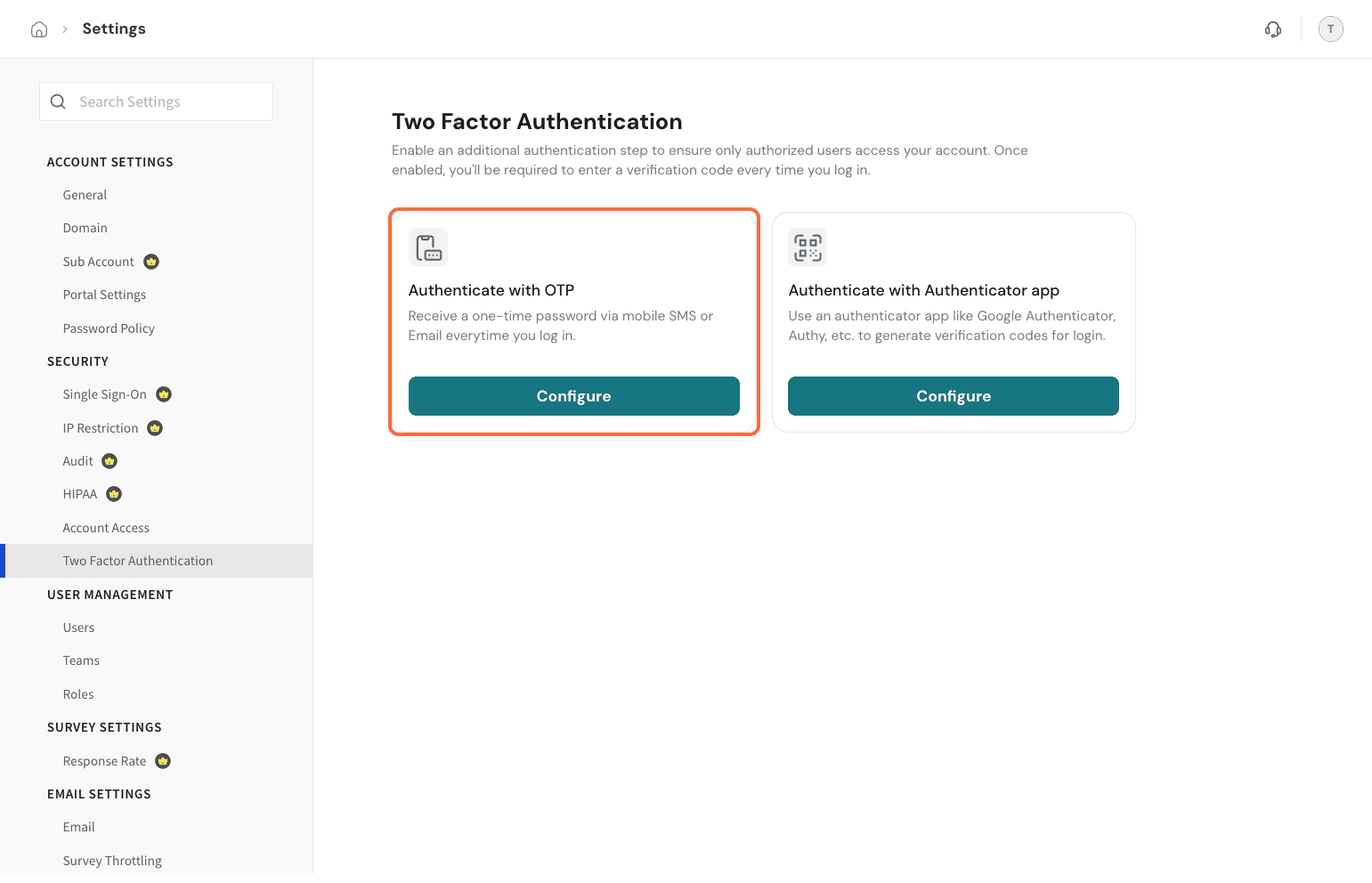Viewport: 1372px width, 883px height.
Task: Configure Authenticate with Authenticator app
Action: coord(954,396)
